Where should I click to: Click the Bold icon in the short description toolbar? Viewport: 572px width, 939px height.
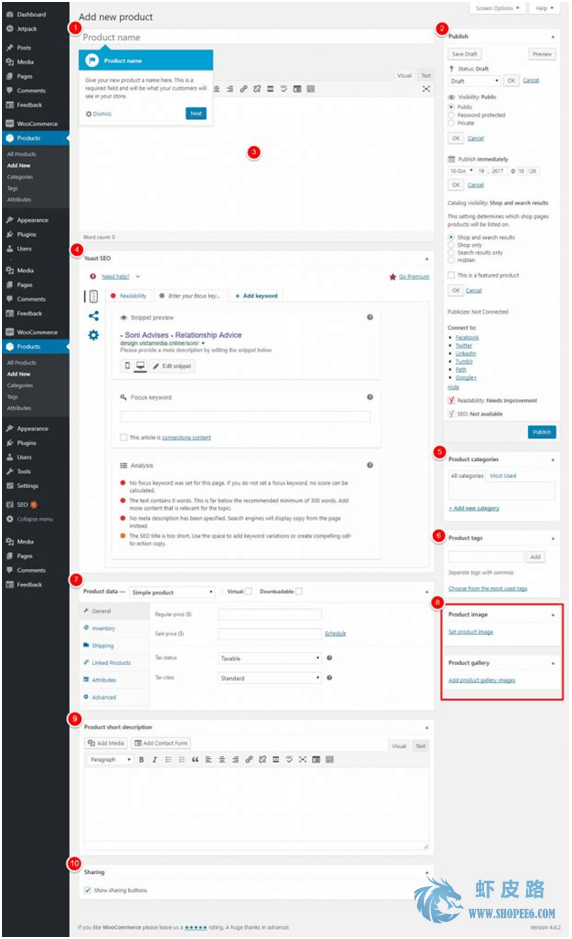tap(141, 759)
